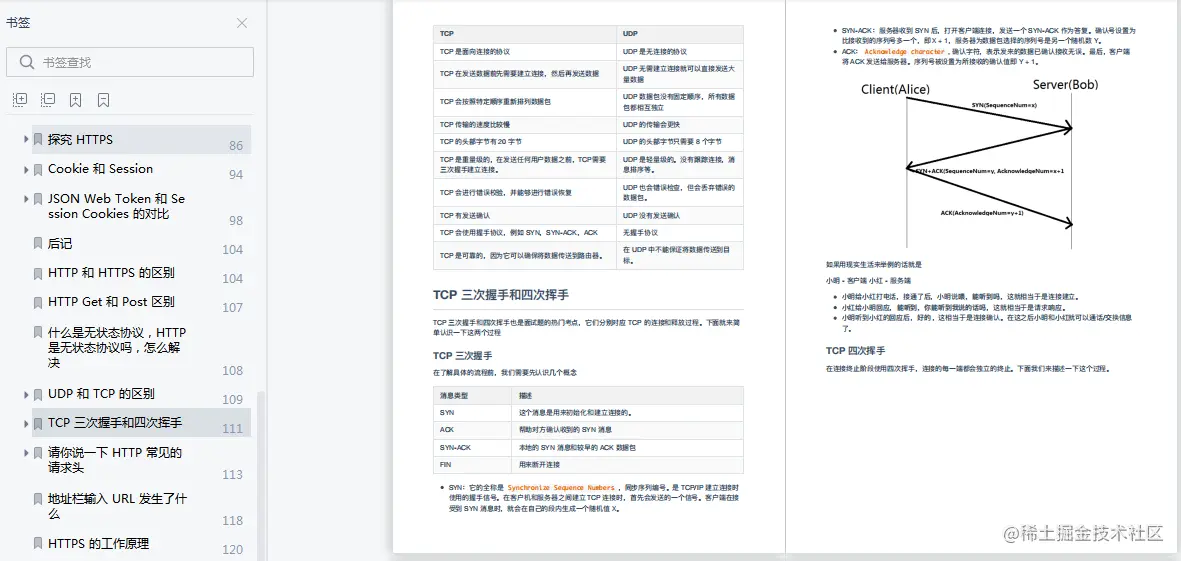
Task: Expand the Cookie 和 Session bookmark
Action: (x=26, y=169)
